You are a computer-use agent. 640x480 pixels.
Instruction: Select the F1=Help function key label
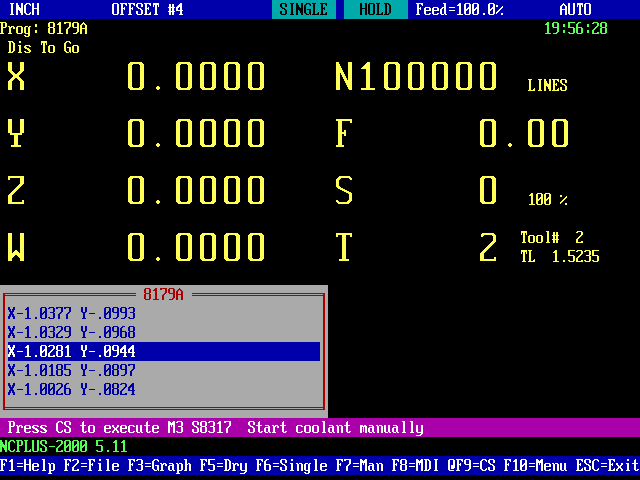(28, 466)
